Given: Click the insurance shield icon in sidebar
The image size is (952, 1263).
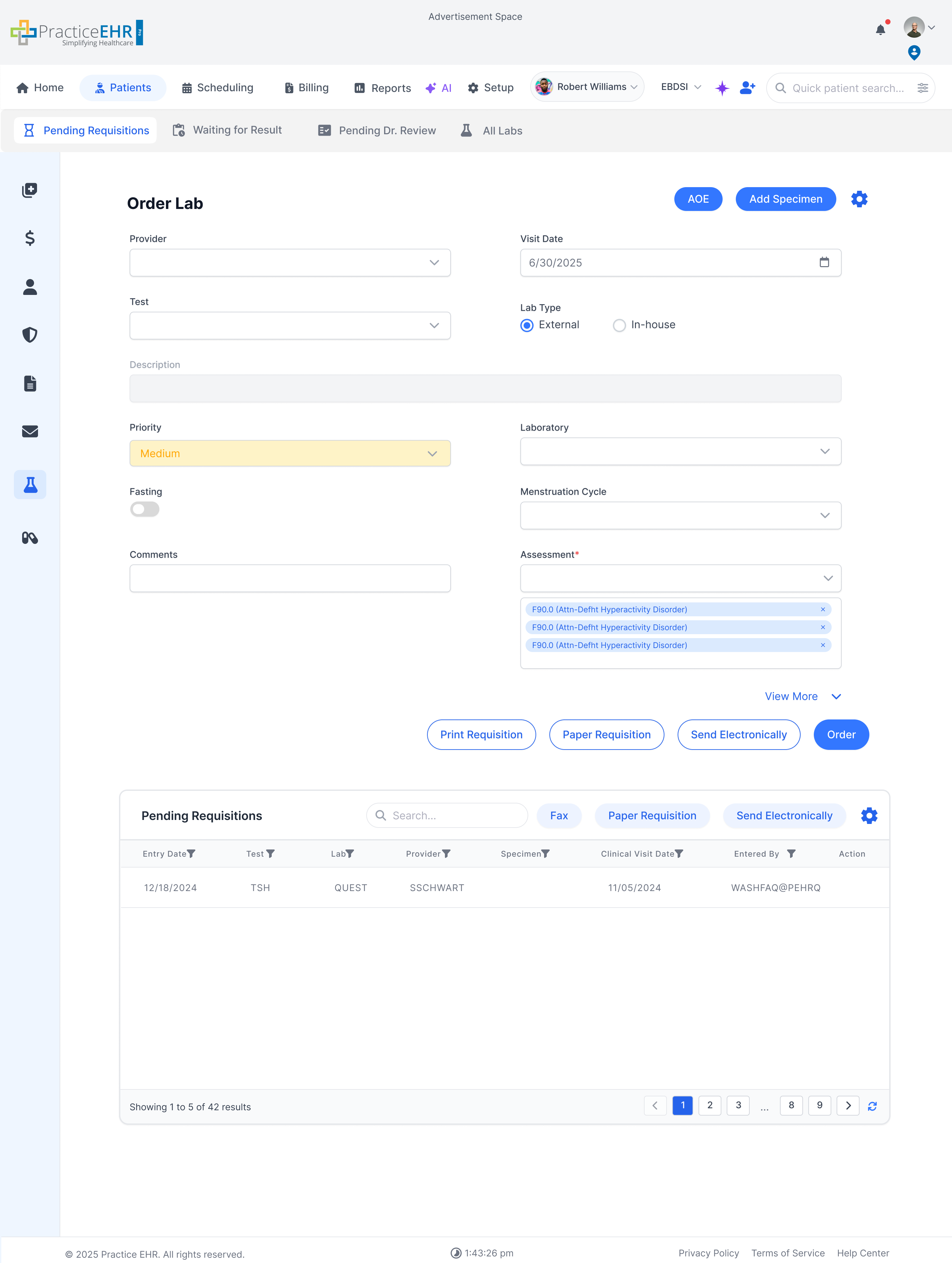Looking at the screenshot, I should click(30, 335).
